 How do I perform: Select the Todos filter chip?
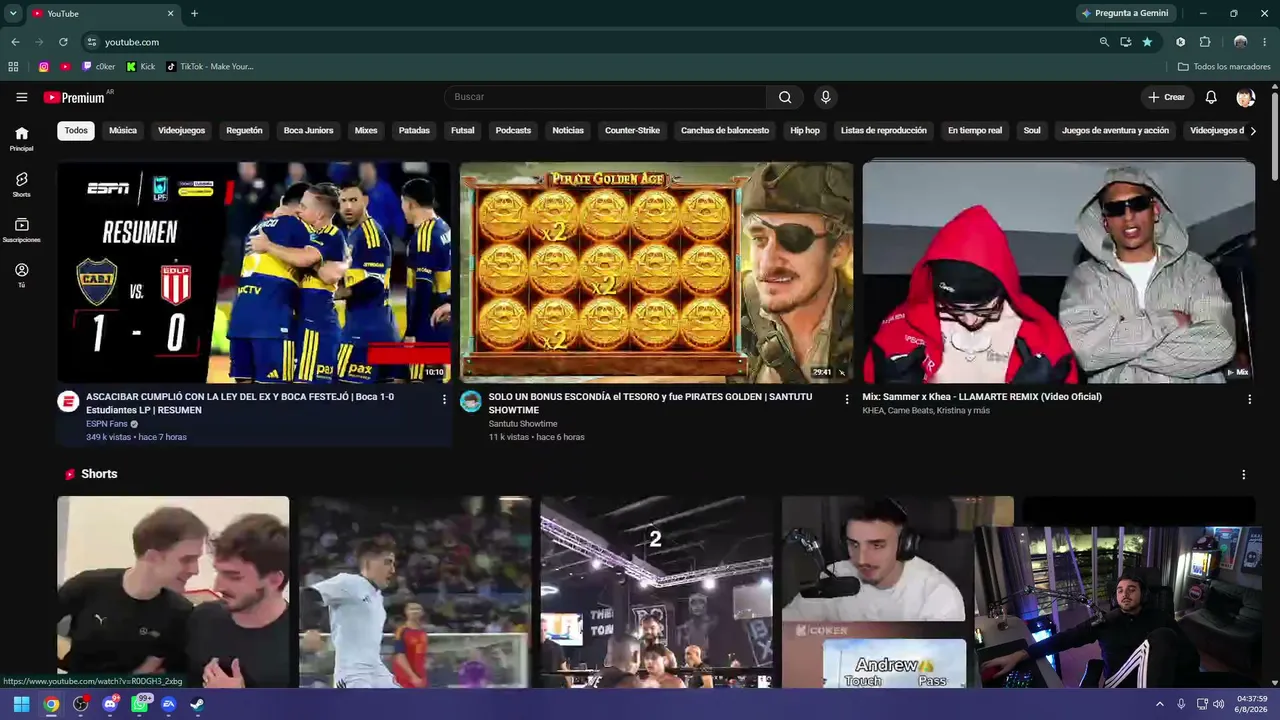[76, 130]
